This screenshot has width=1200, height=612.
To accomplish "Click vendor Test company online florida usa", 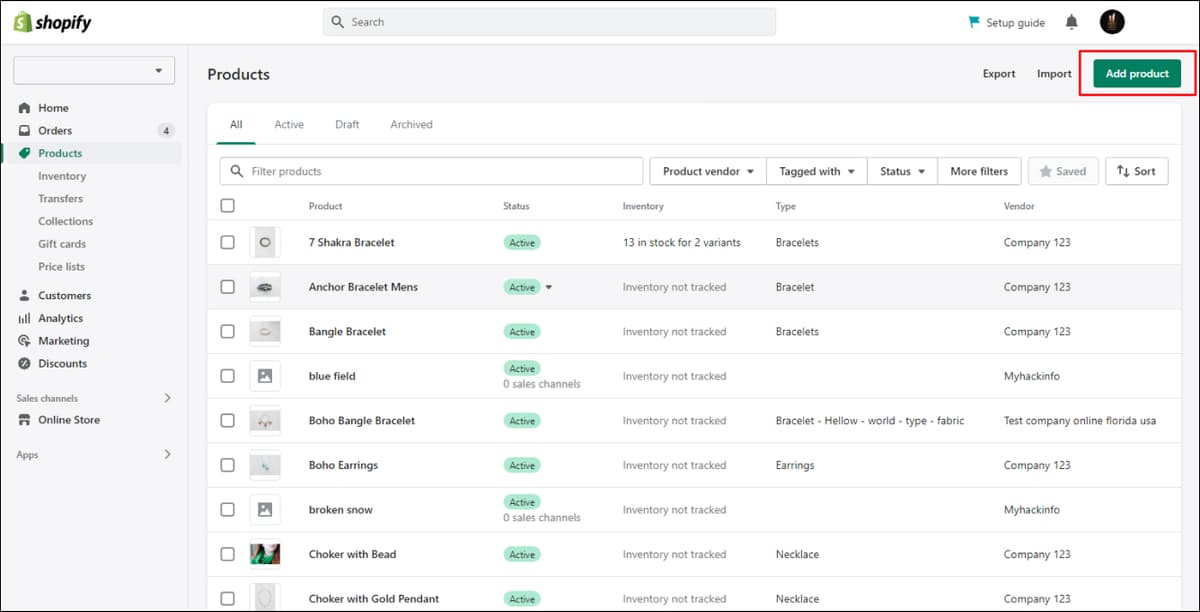I will 1080,420.
